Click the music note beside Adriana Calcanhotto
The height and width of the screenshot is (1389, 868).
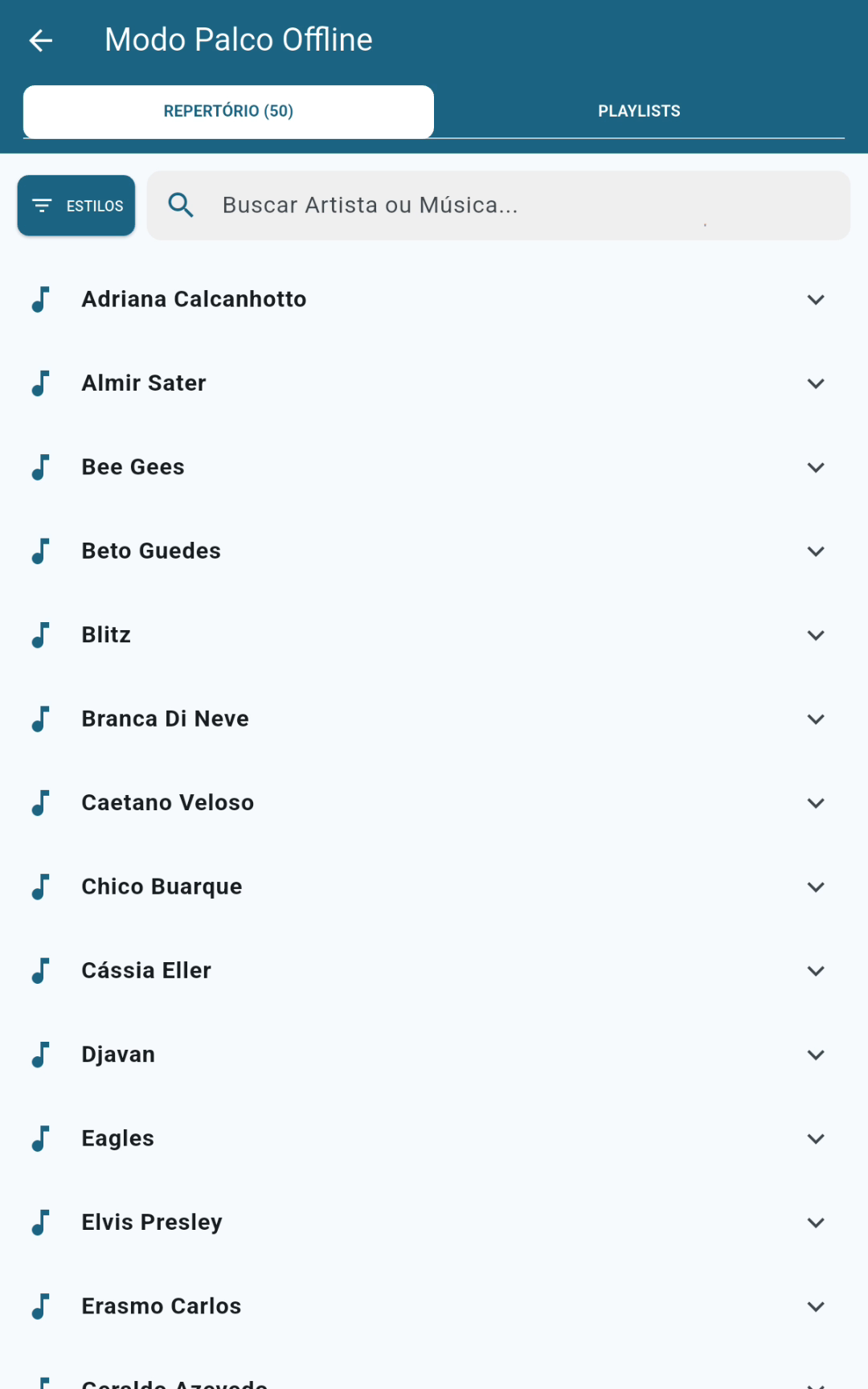pyautogui.click(x=40, y=299)
